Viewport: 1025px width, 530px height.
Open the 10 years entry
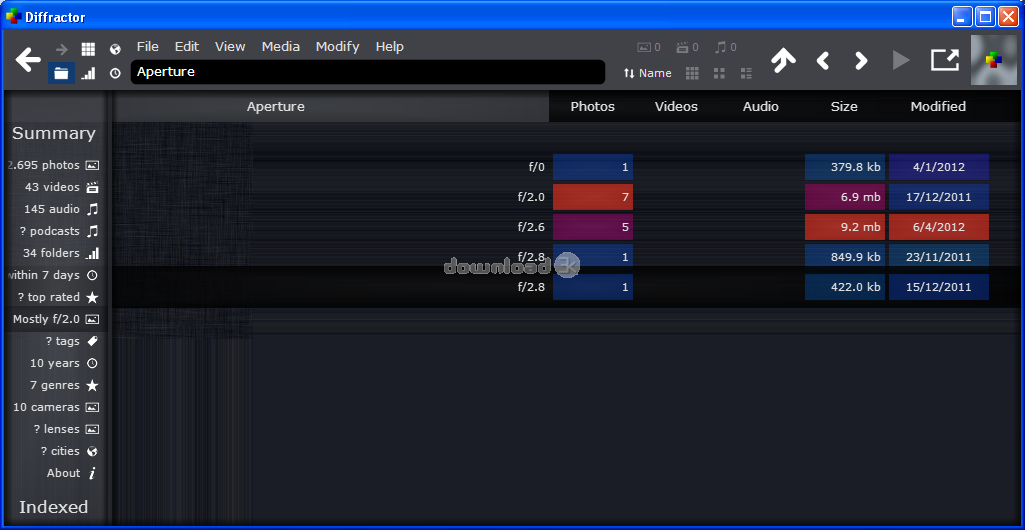click(63, 363)
